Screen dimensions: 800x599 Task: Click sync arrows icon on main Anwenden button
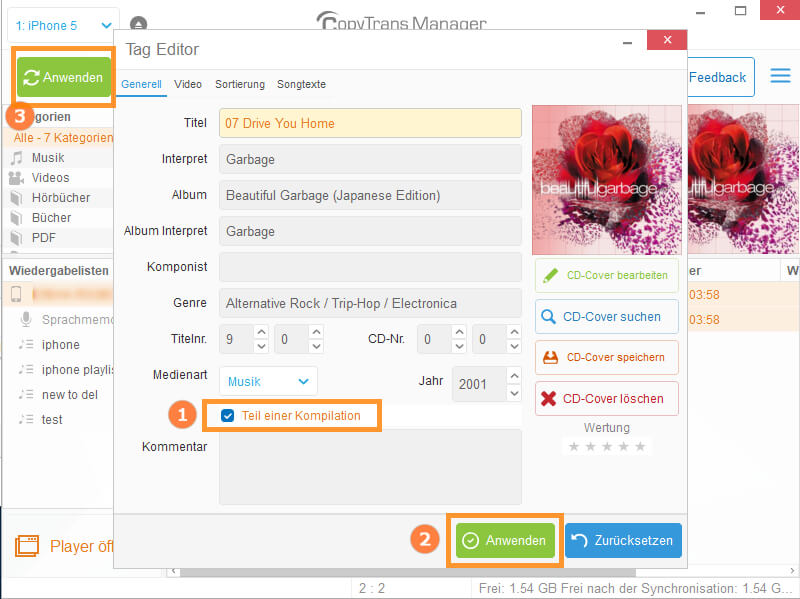click(x=31, y=78)
